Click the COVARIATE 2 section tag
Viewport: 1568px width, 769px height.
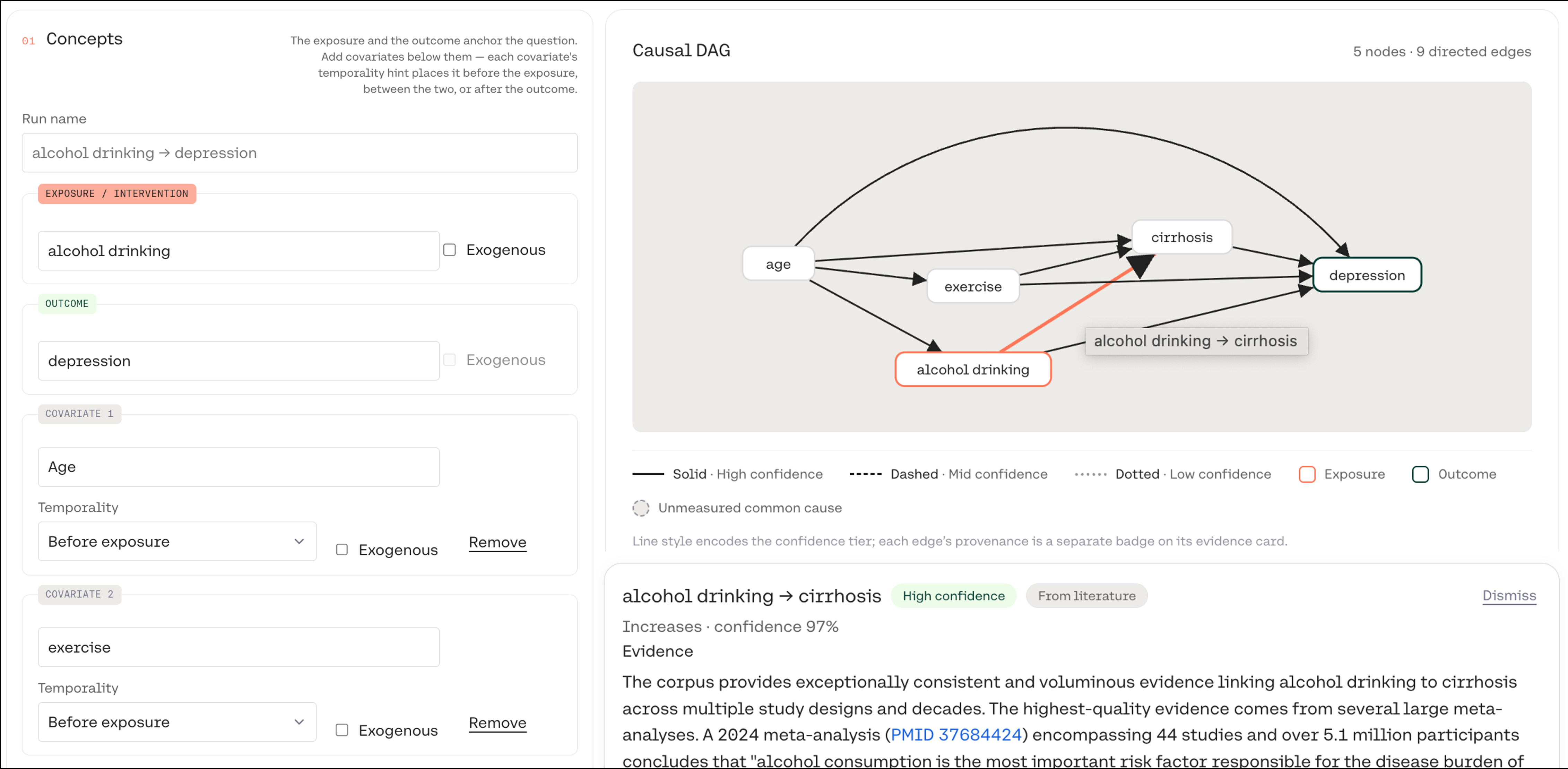80,594
